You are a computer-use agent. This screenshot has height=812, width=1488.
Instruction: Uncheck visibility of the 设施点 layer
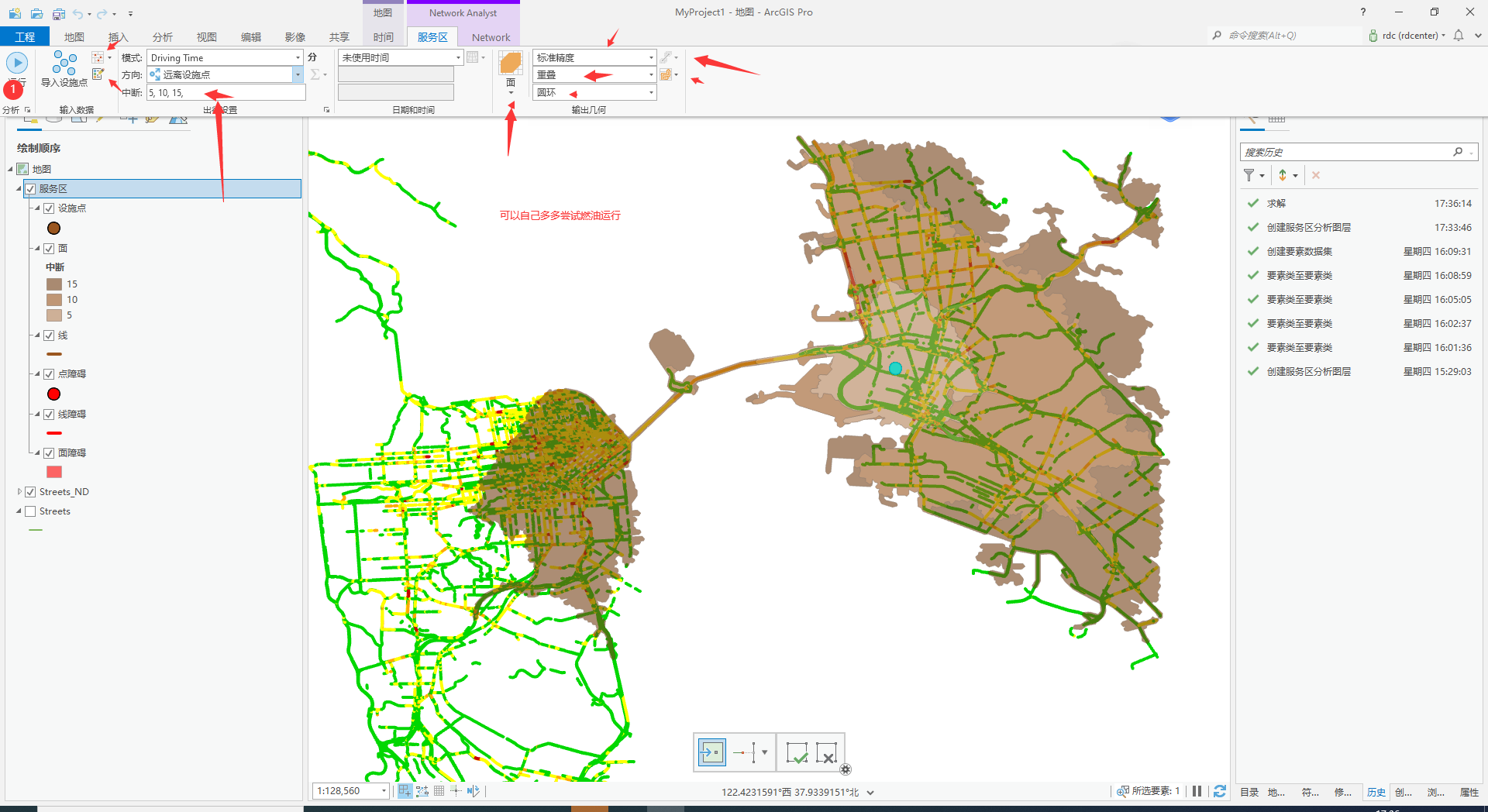[x=50, y=208]
